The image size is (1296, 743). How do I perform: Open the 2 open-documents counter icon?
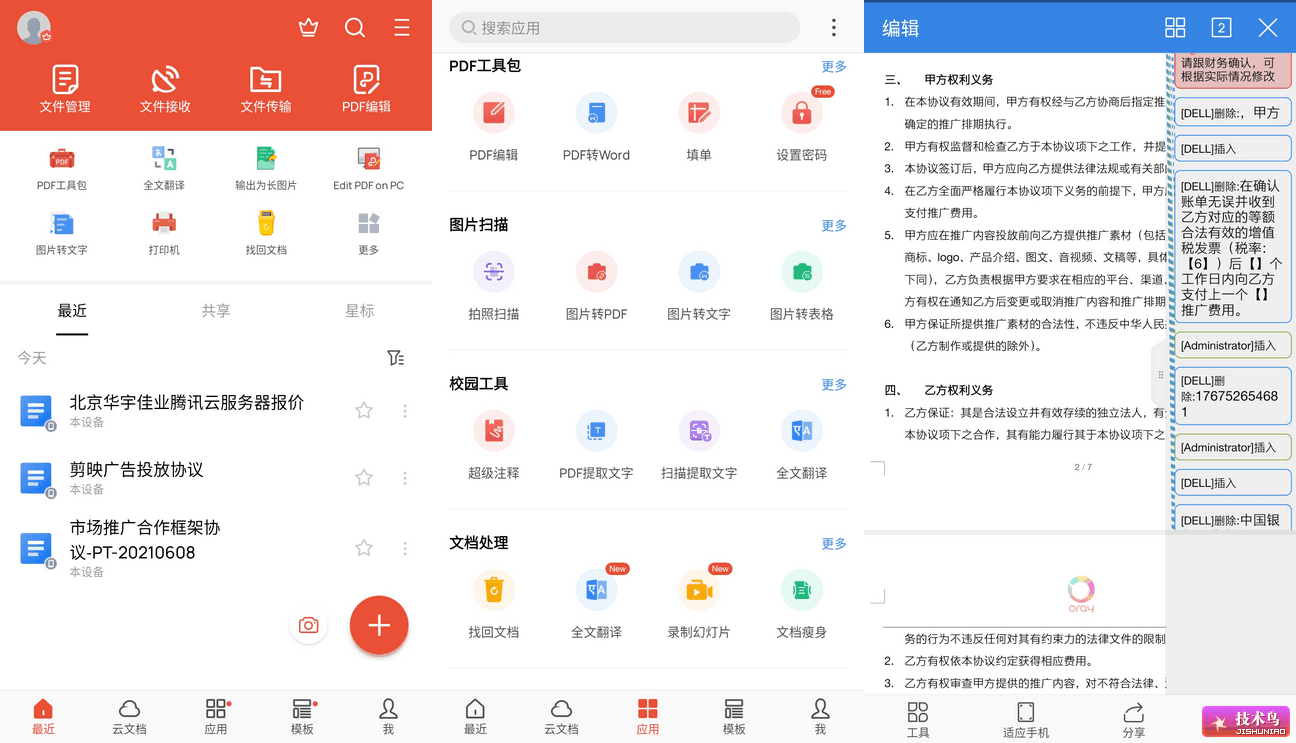tap(1221, 28)
